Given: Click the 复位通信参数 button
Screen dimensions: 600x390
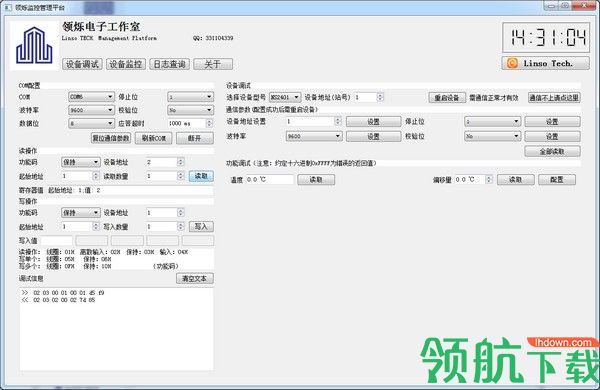Looking at the screenshot, I should click(x=111, y=138).
